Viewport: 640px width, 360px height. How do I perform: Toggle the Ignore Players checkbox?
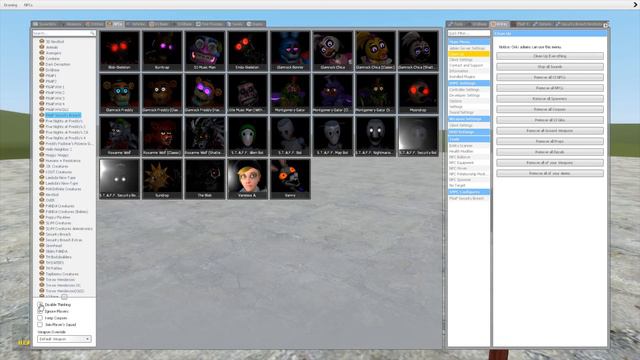click(x=40, y=311)
